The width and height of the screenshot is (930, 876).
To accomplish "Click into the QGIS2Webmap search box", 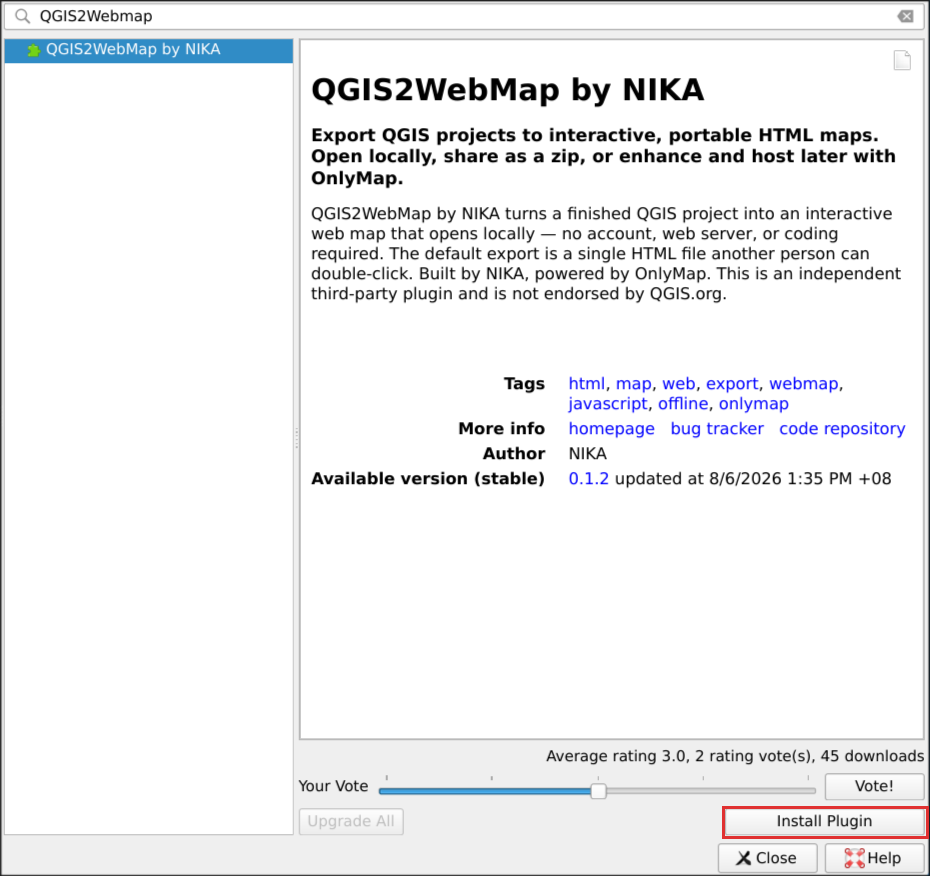I will click(463, 16).
